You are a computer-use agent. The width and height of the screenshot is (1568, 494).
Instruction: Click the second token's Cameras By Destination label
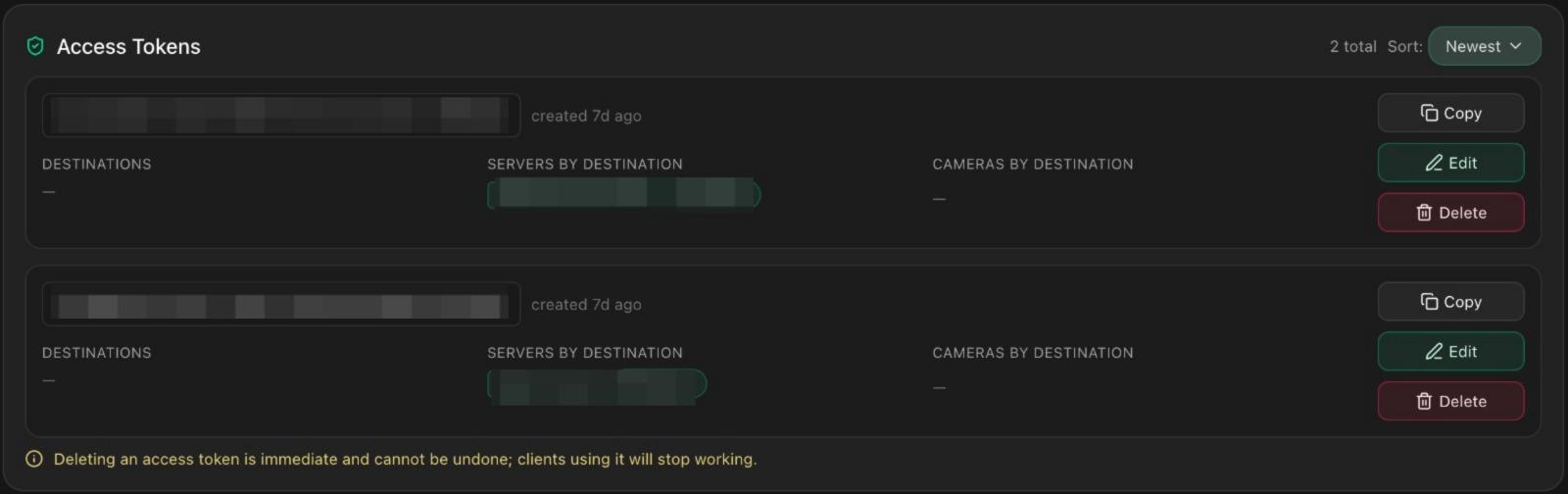click(x=1032, y=353)
